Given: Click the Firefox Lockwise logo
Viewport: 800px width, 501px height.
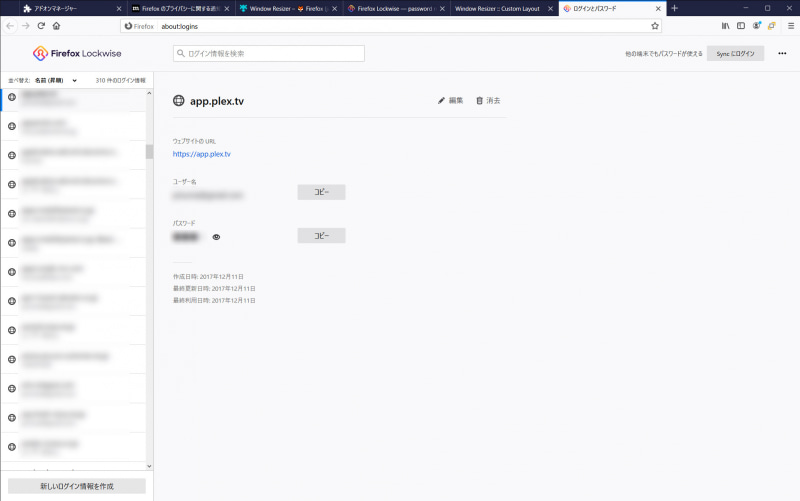Looking at the screenshot, I should point(77,53).
